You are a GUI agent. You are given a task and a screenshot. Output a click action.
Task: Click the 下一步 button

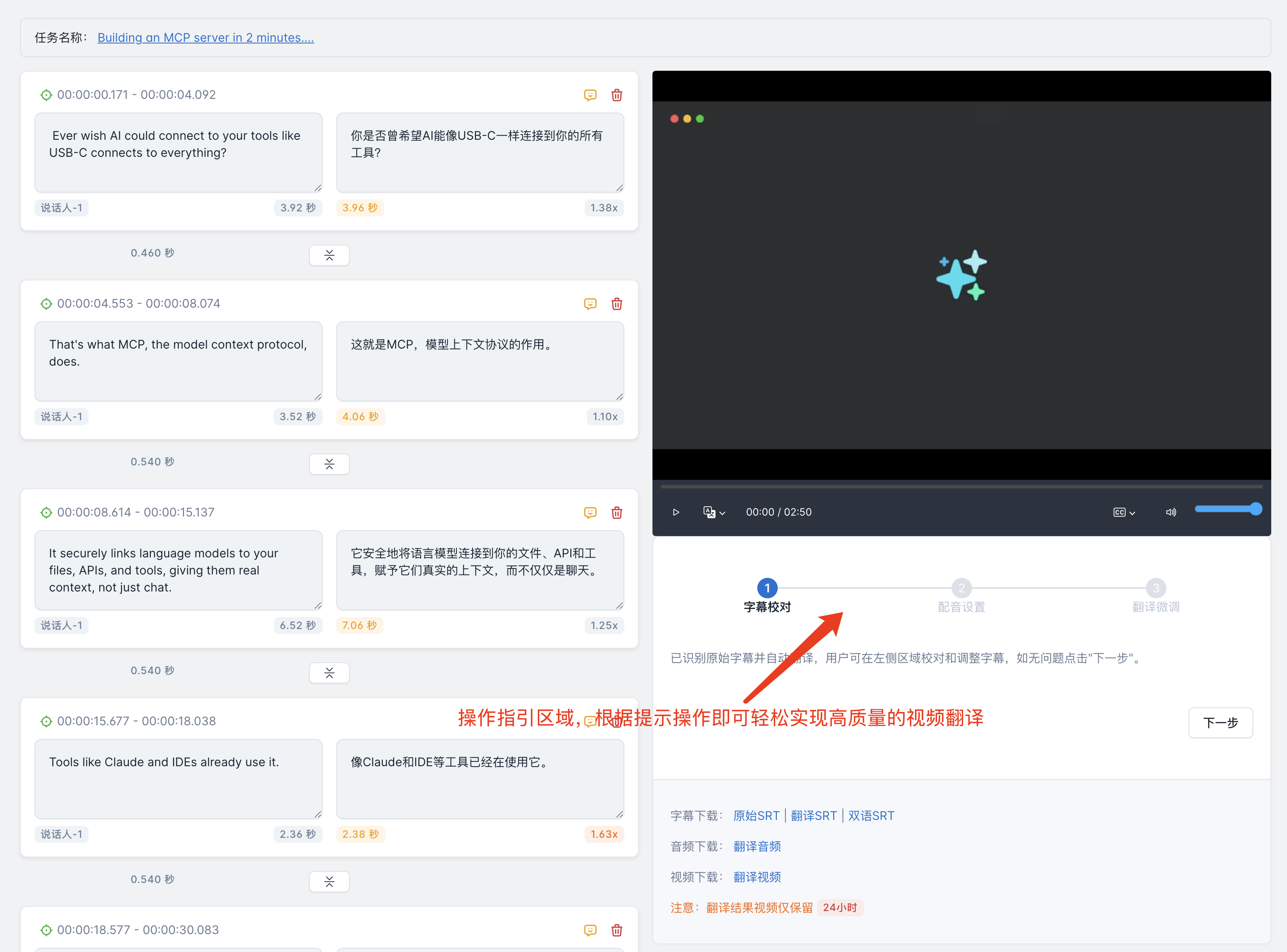click(x=1221, y=723)
